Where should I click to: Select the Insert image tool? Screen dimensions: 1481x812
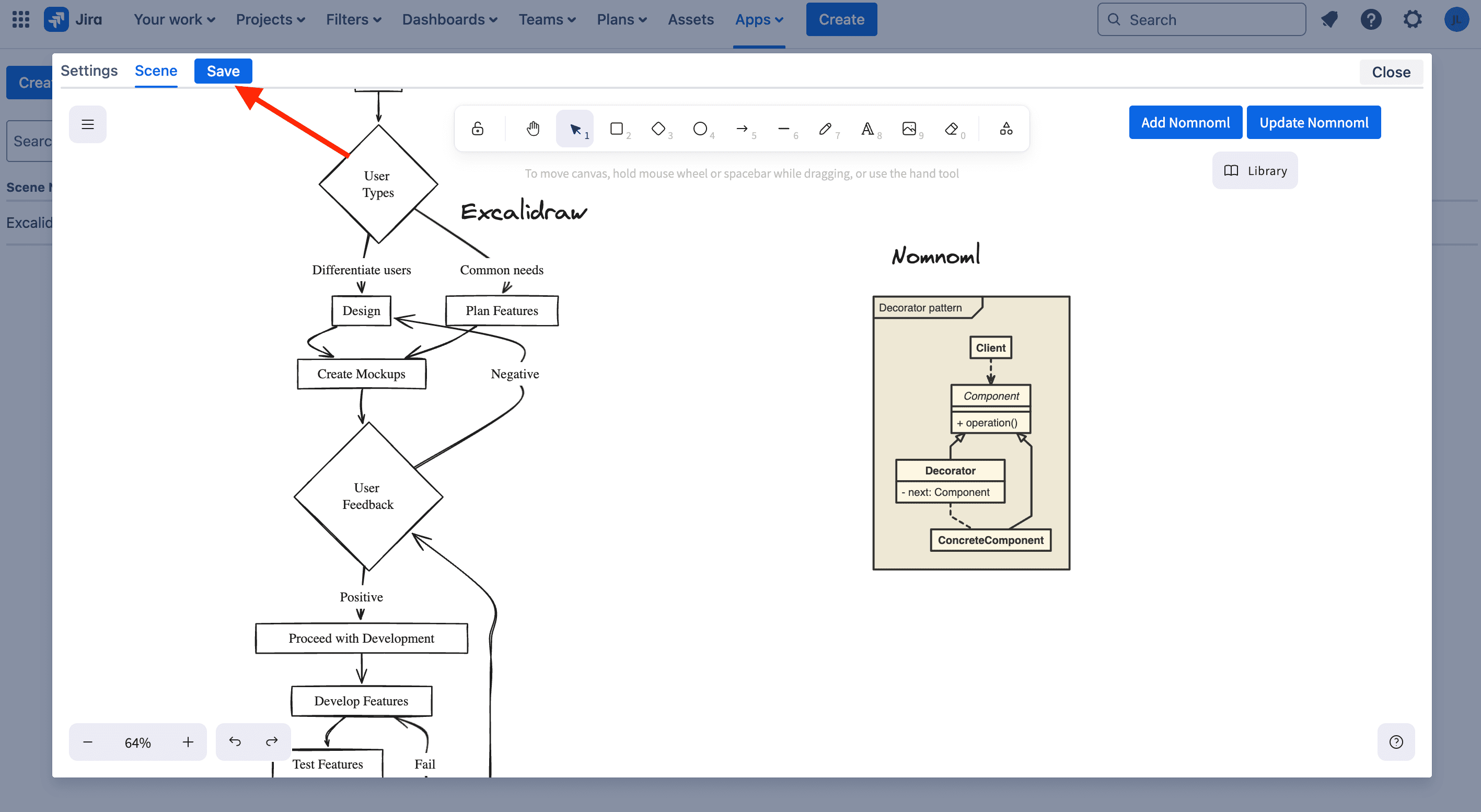click(909, 128)
